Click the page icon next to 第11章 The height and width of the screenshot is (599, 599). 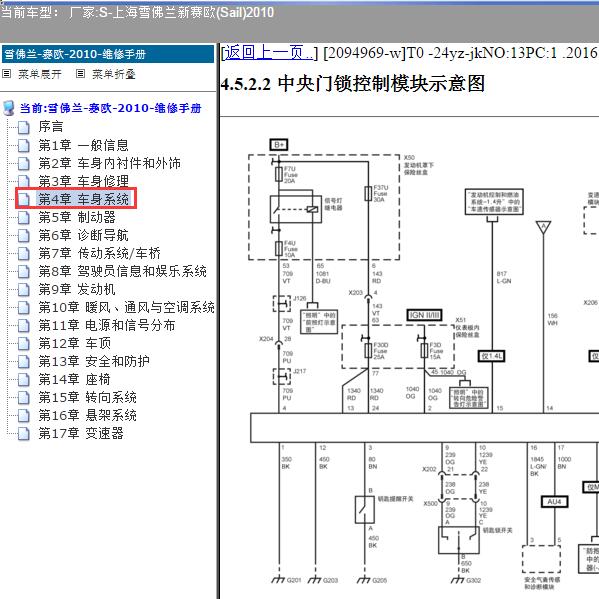(x=24, y=326)
